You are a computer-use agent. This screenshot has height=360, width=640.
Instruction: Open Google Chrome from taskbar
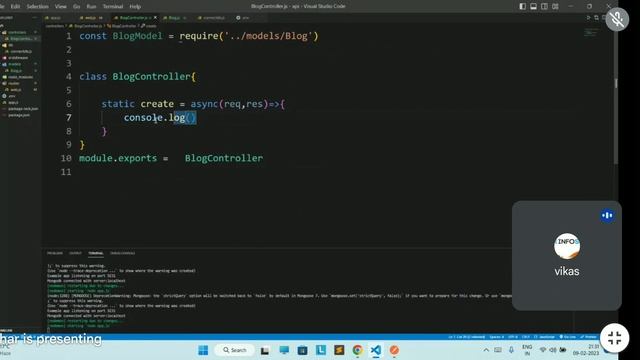coord(358,350)
